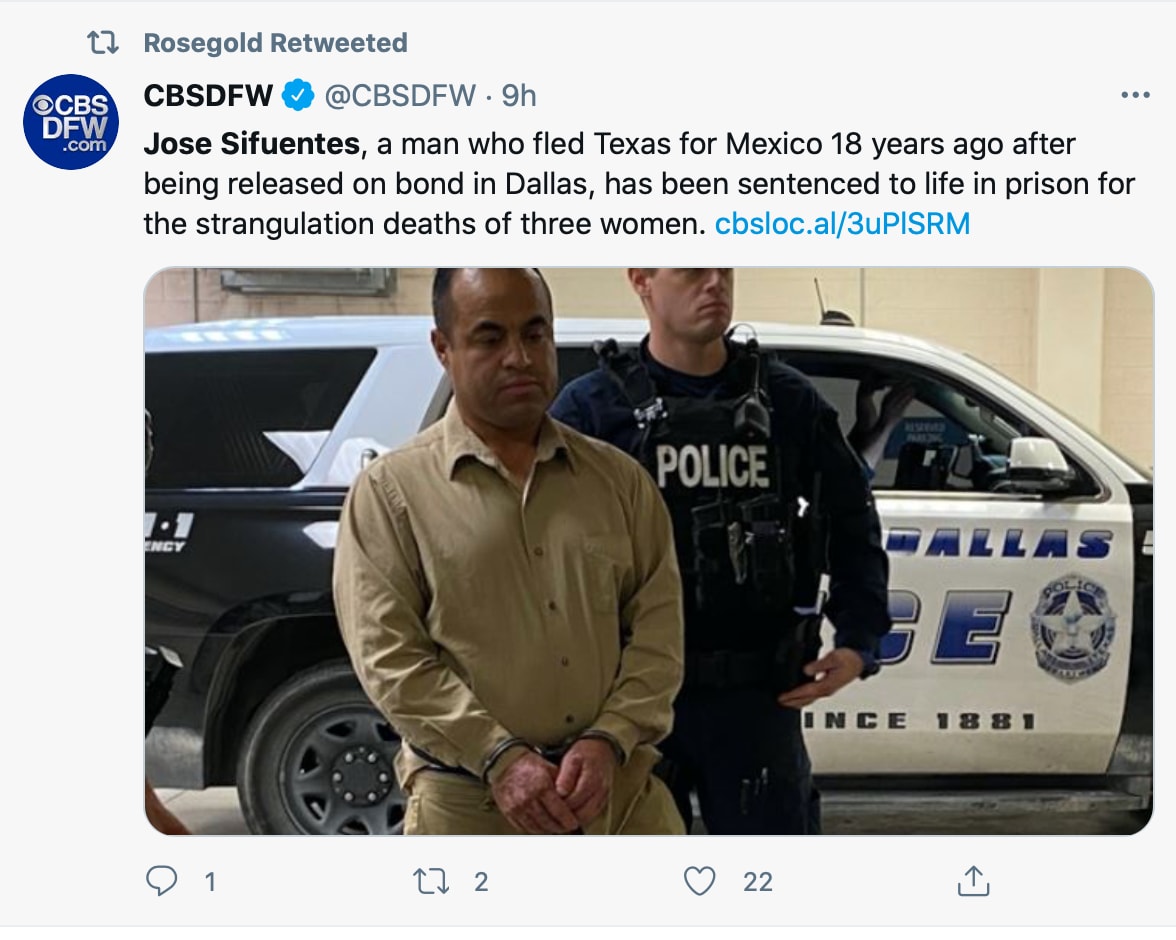Click the like count of 22
Screen dimensions: 1176x940
[758, 881]
